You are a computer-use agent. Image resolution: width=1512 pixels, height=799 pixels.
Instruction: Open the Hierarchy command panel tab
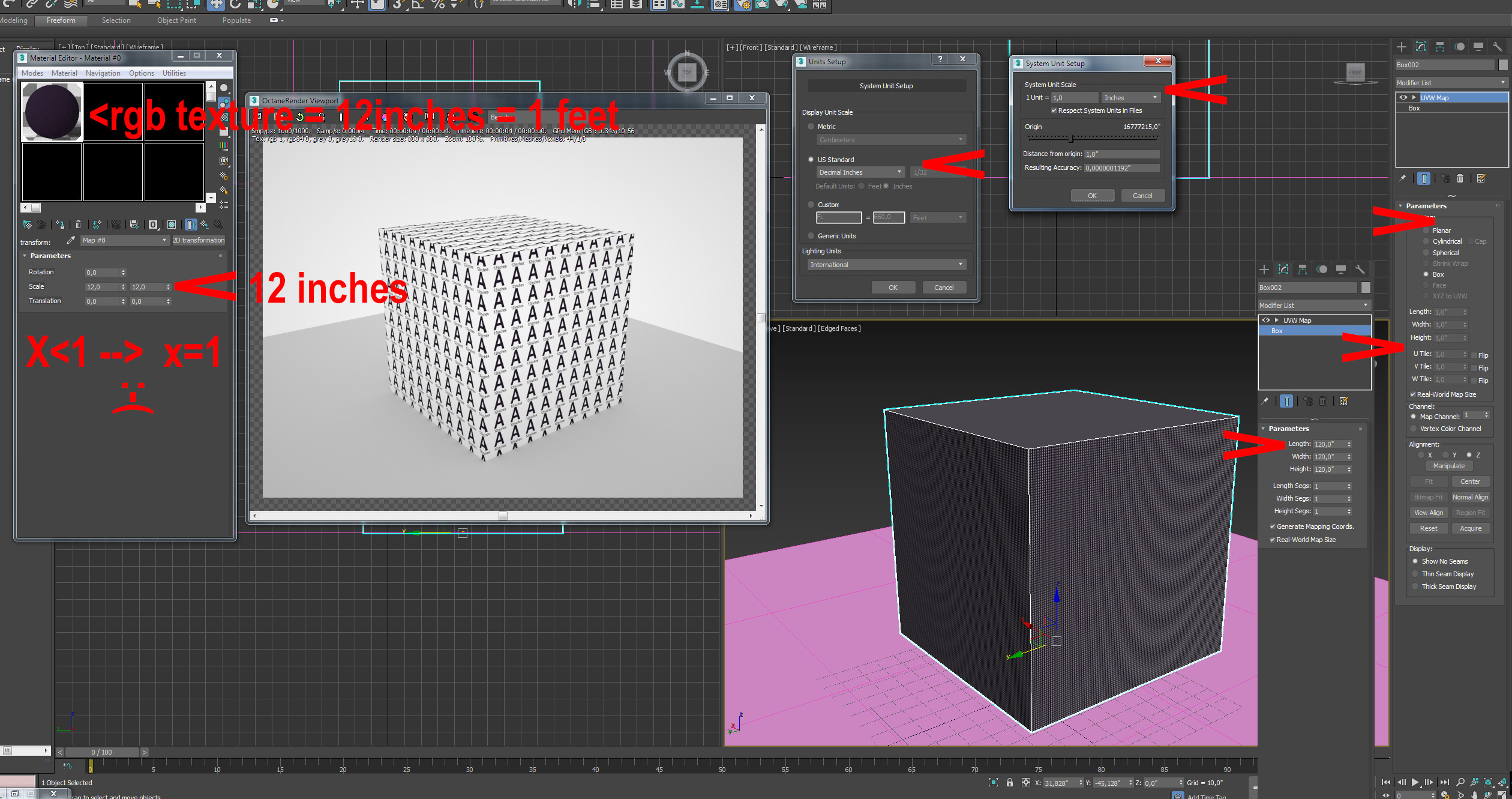coord(1439,47)
